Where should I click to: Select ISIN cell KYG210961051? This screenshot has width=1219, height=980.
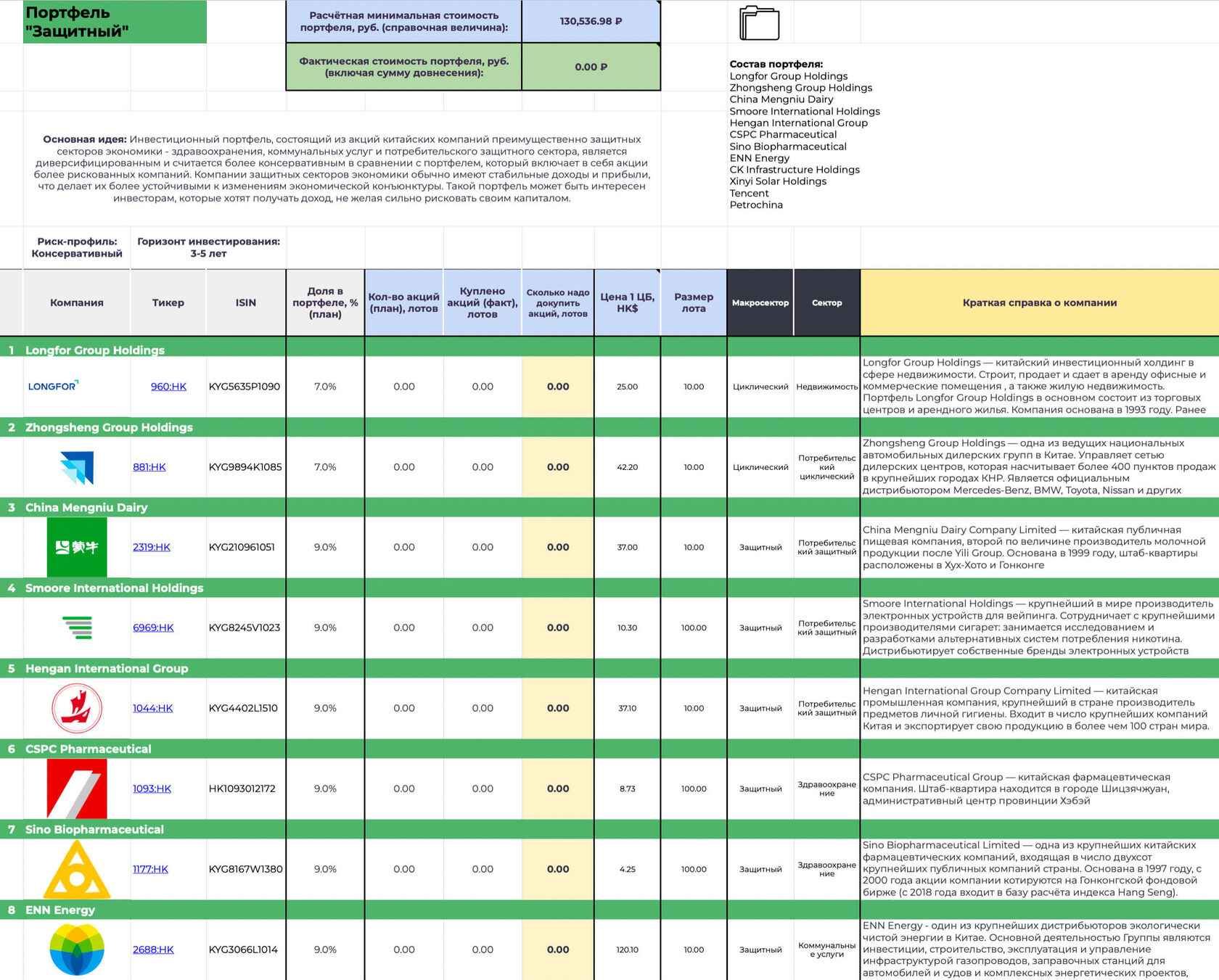click(x=246, y=547)
